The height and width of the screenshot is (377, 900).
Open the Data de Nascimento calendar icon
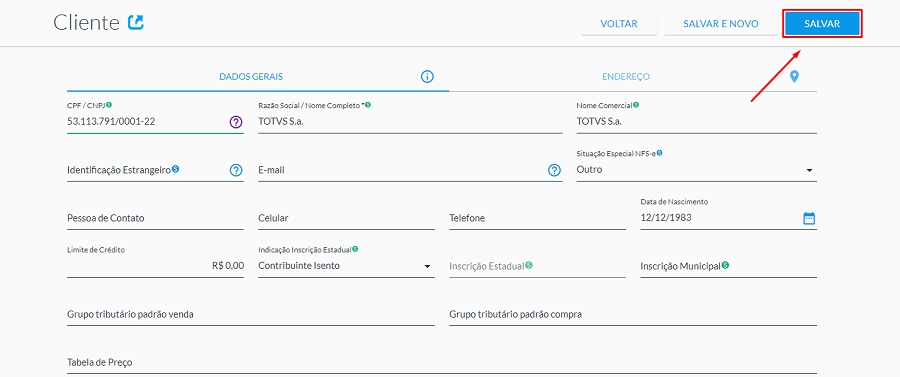(x=809, y=218)
